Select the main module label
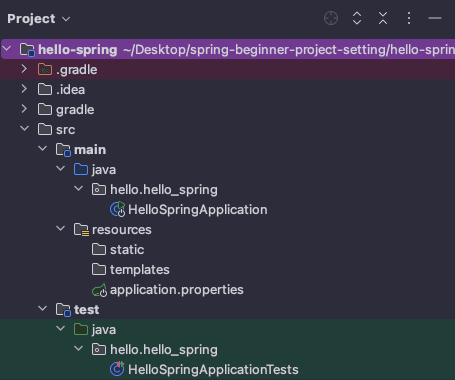Viewport: 455px width, 380px height. point(90,150)
